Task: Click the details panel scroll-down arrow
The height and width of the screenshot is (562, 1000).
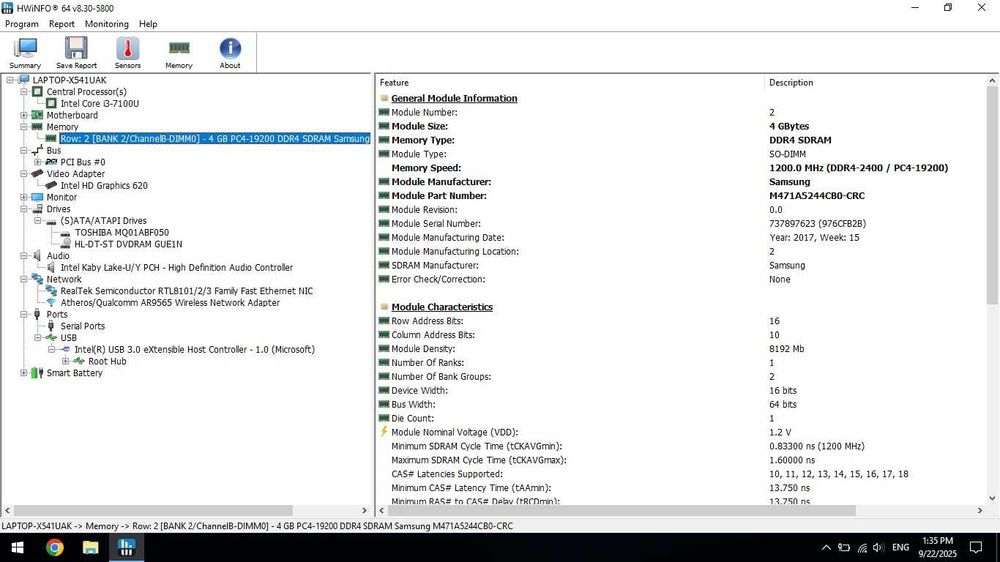Action: (x=992, y=499)
